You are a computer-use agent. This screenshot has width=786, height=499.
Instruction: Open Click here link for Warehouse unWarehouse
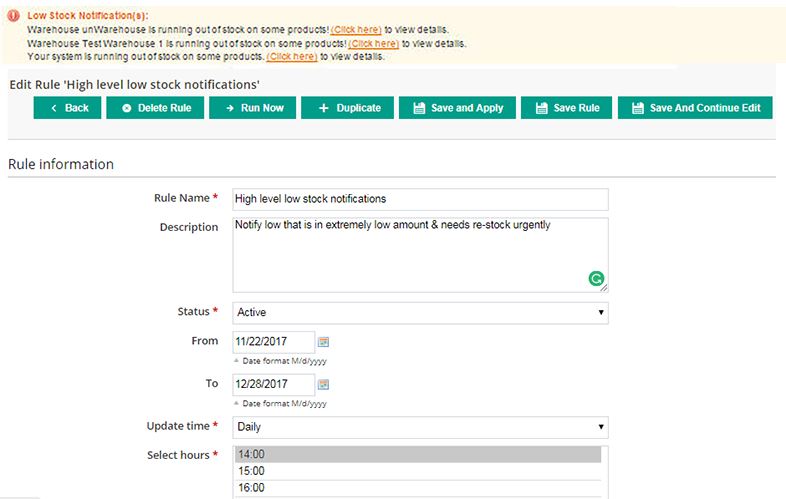click(357, 31)
